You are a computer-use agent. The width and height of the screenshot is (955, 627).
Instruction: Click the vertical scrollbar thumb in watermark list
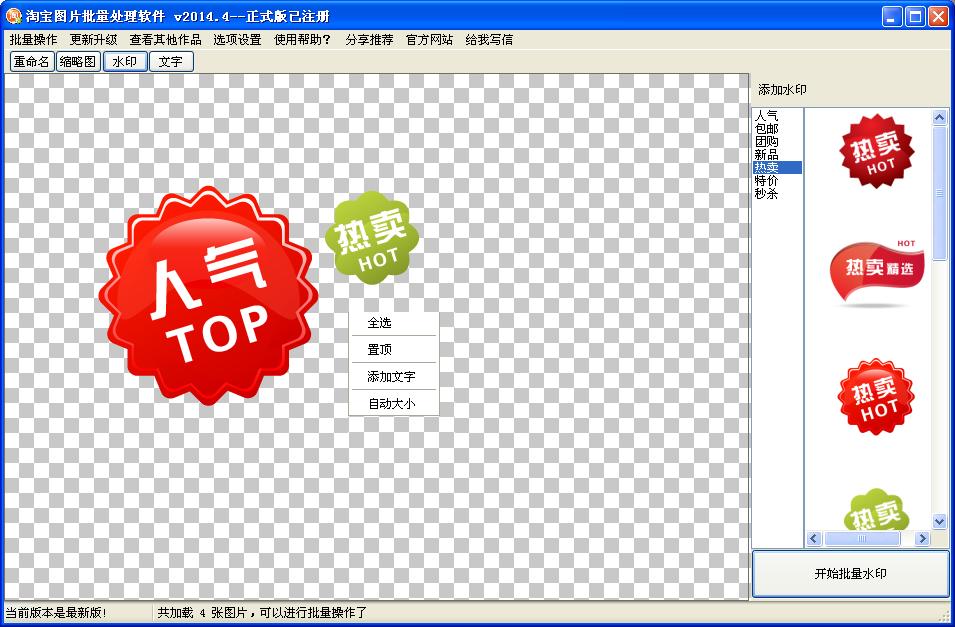point(939,193)
